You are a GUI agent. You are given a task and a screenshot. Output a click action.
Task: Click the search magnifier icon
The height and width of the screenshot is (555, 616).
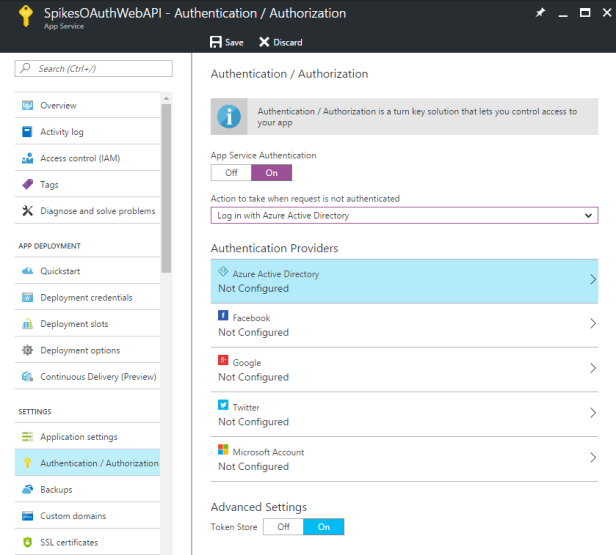tap(26, 68)
